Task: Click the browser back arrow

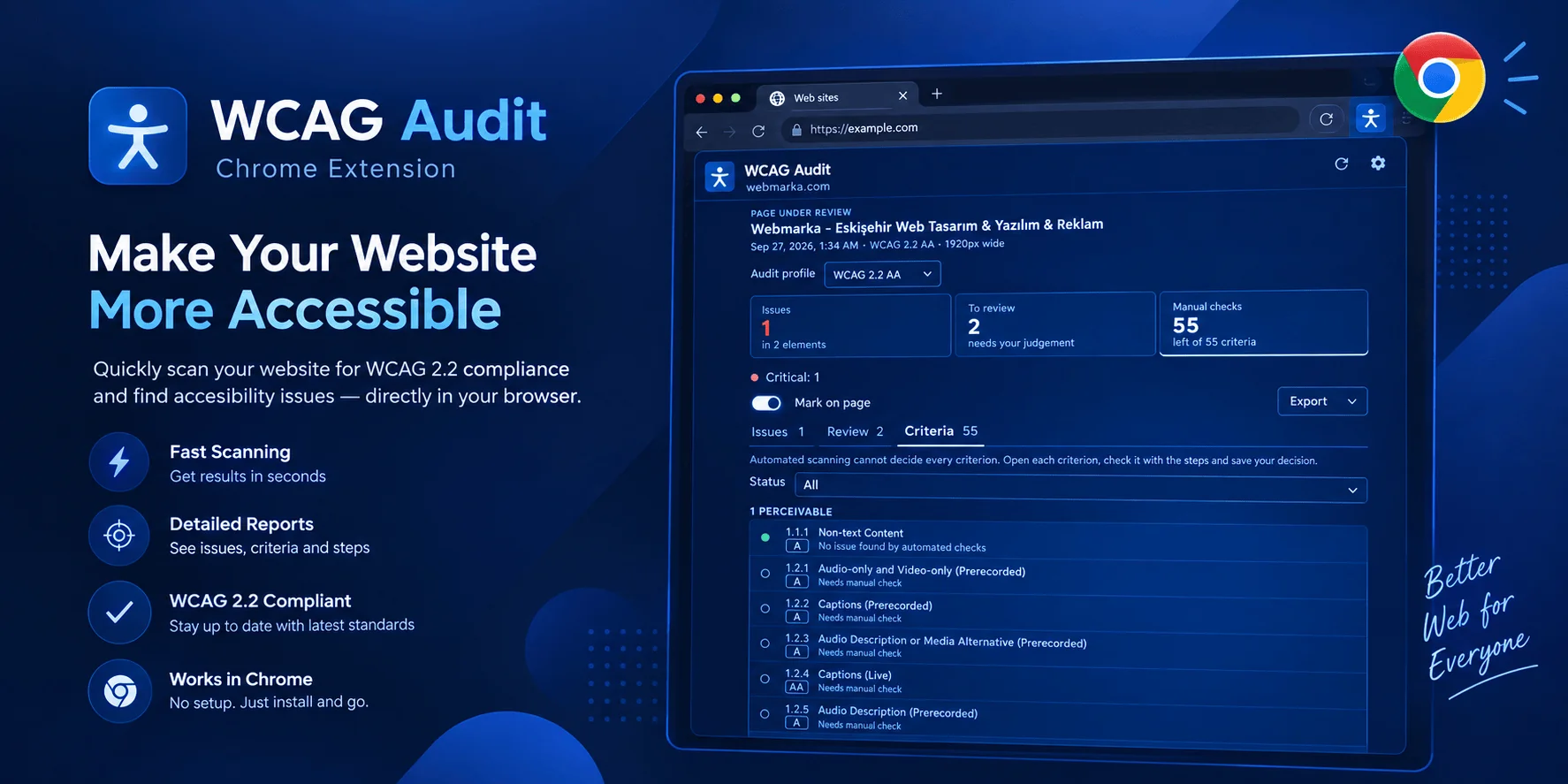Action: [702, 132]
